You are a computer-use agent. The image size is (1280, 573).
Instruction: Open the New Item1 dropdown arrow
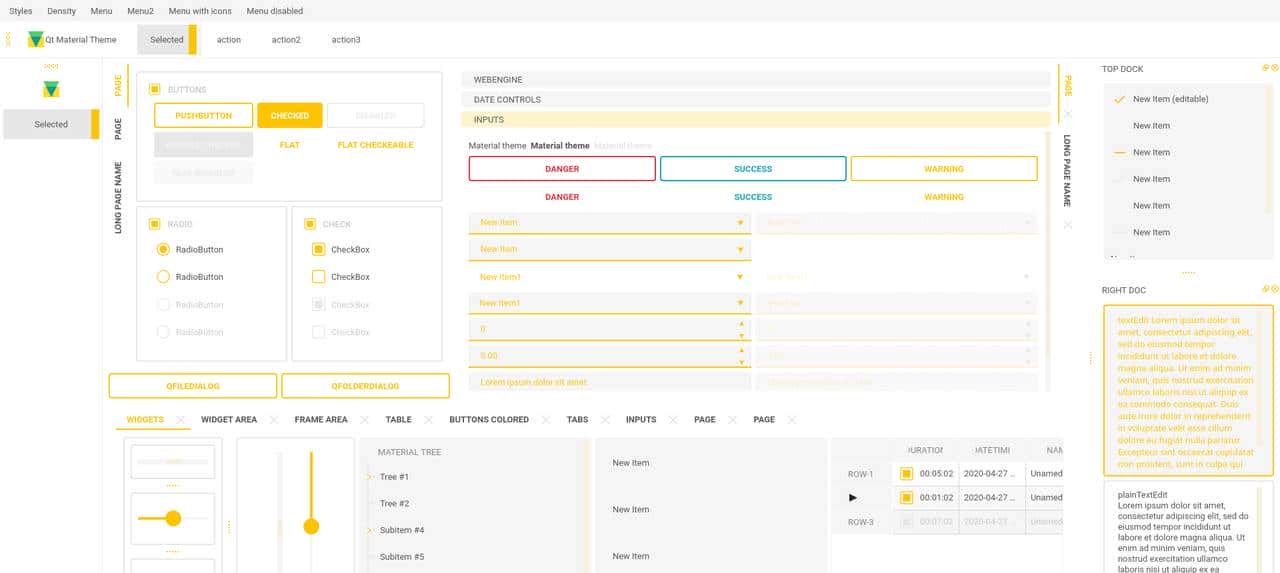(740, 277)
